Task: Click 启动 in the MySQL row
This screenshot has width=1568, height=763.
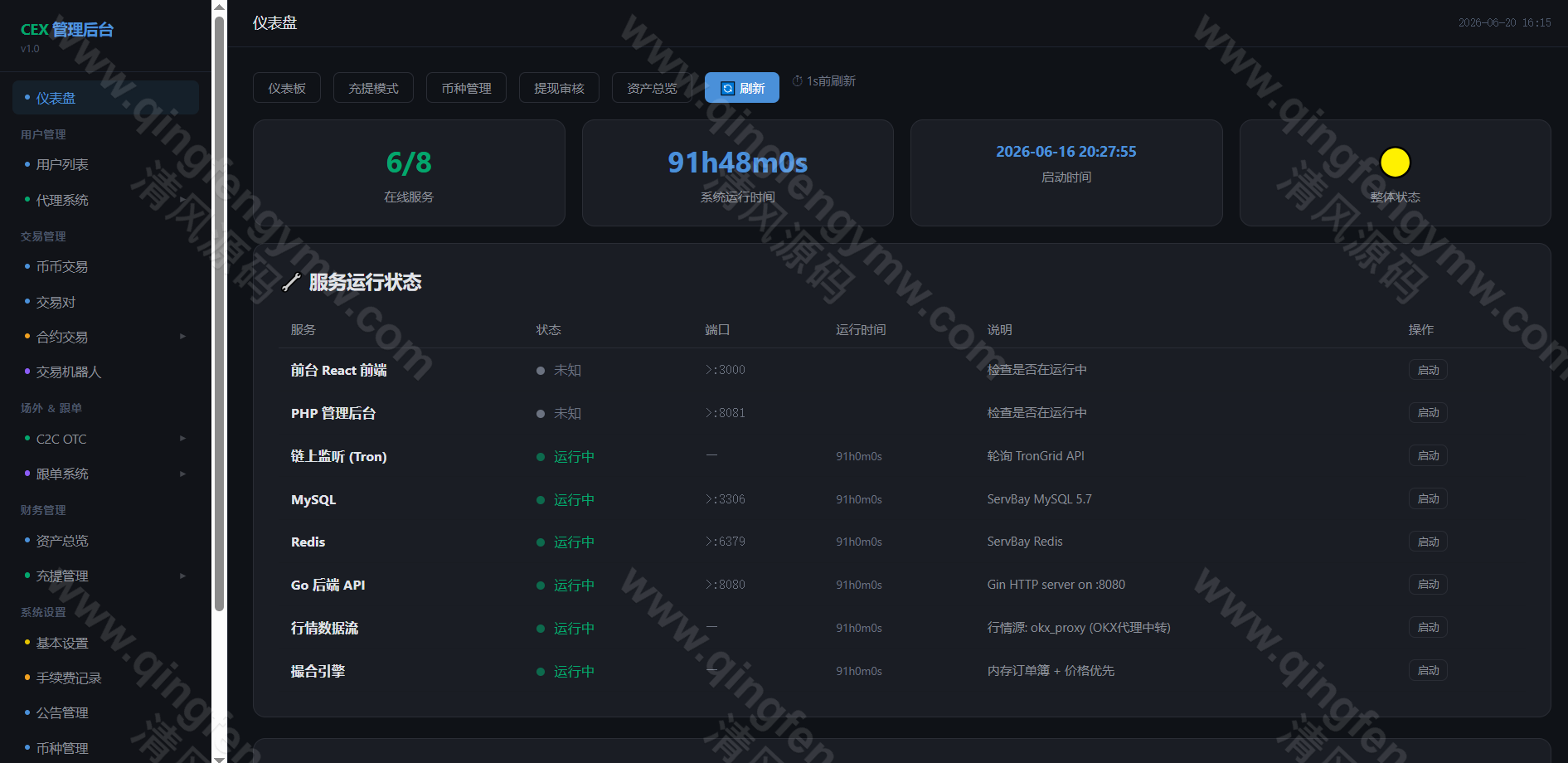Action: click(1428, 498)
